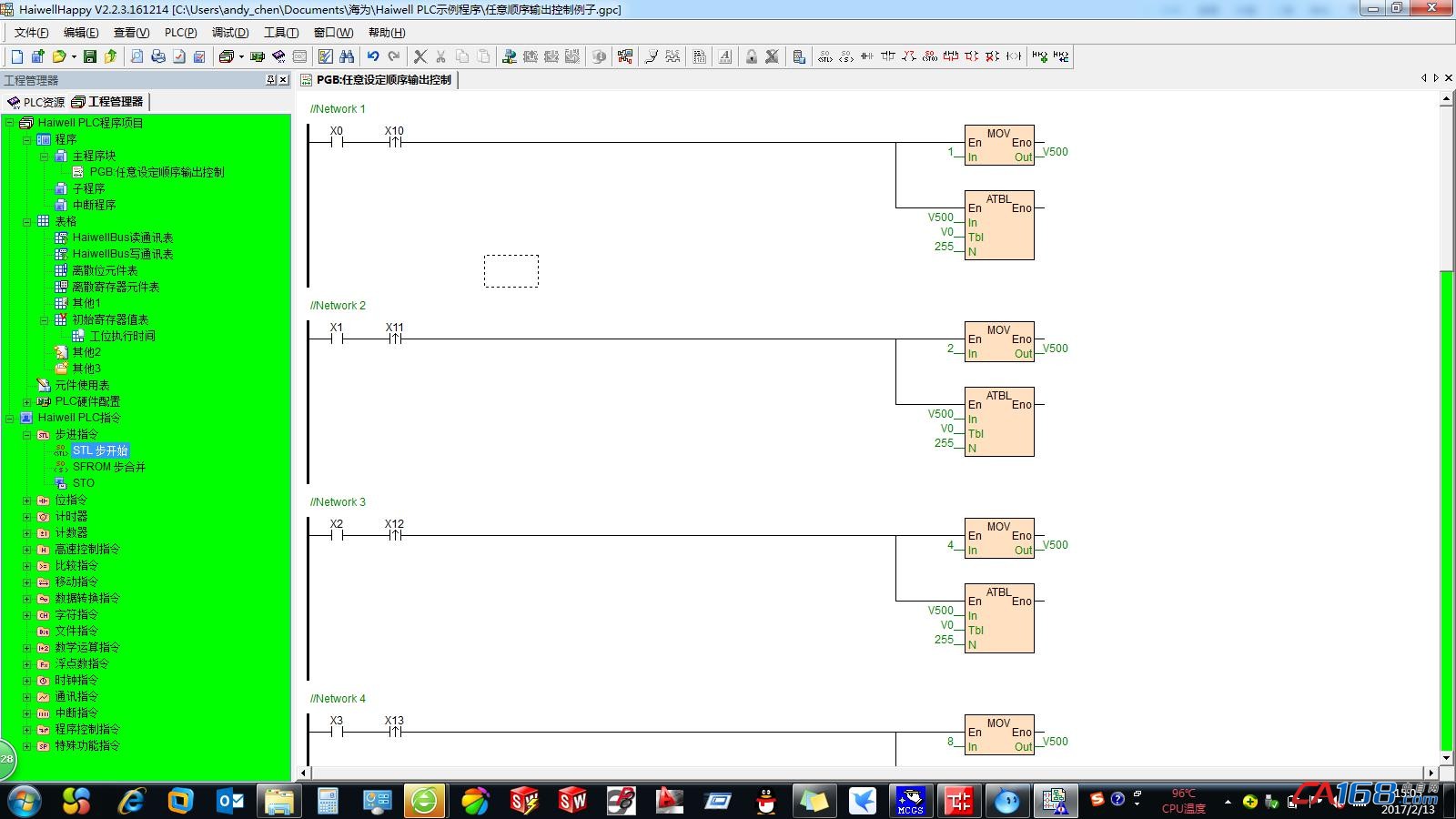The width and height of the screenshot is (1456, 819).
Task: Select 元件使用表 tree item
Action: point(82,385)
